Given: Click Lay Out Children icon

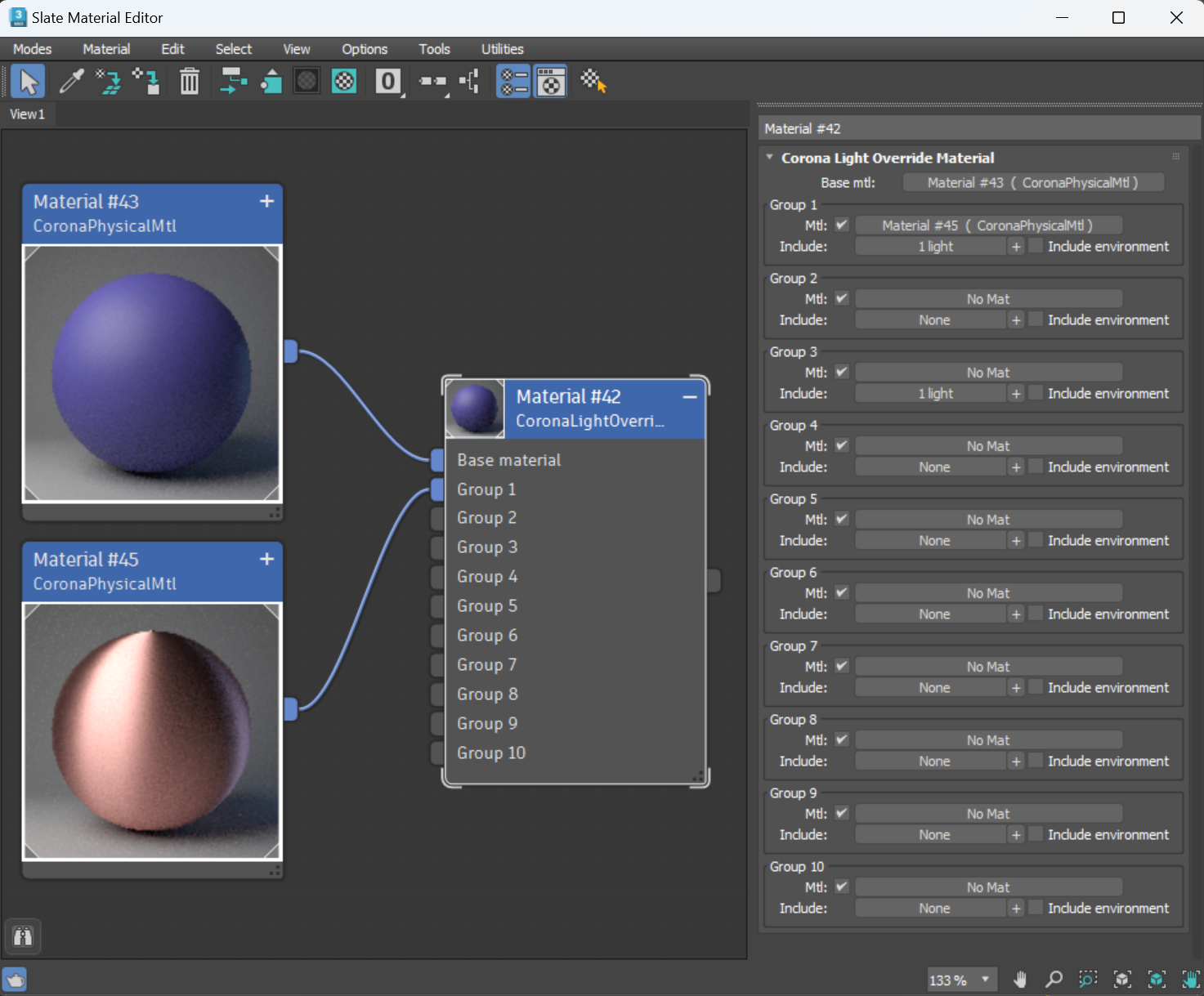Looking at the screenshot, I should click(x=470, y=82).
